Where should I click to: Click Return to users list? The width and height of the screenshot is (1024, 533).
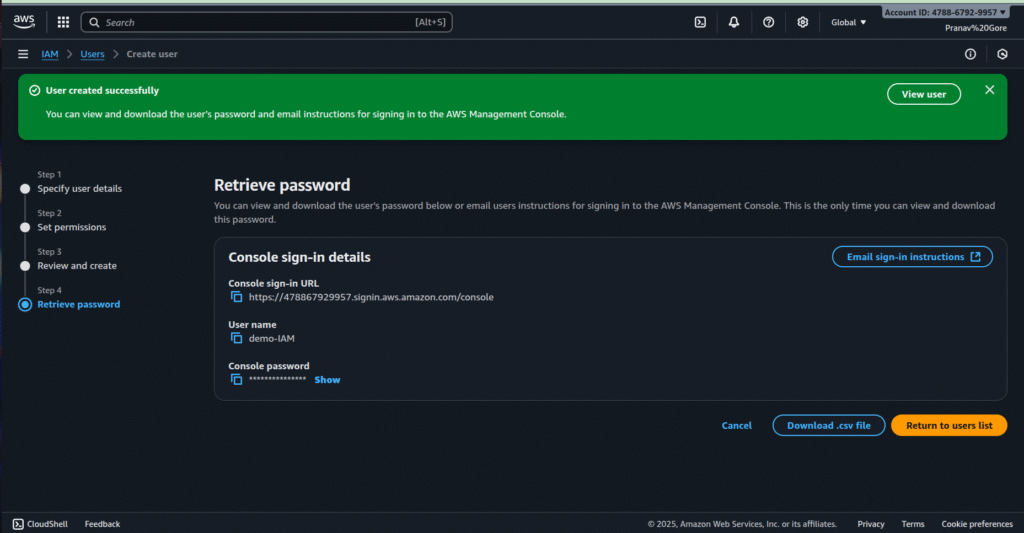(948, 425)
